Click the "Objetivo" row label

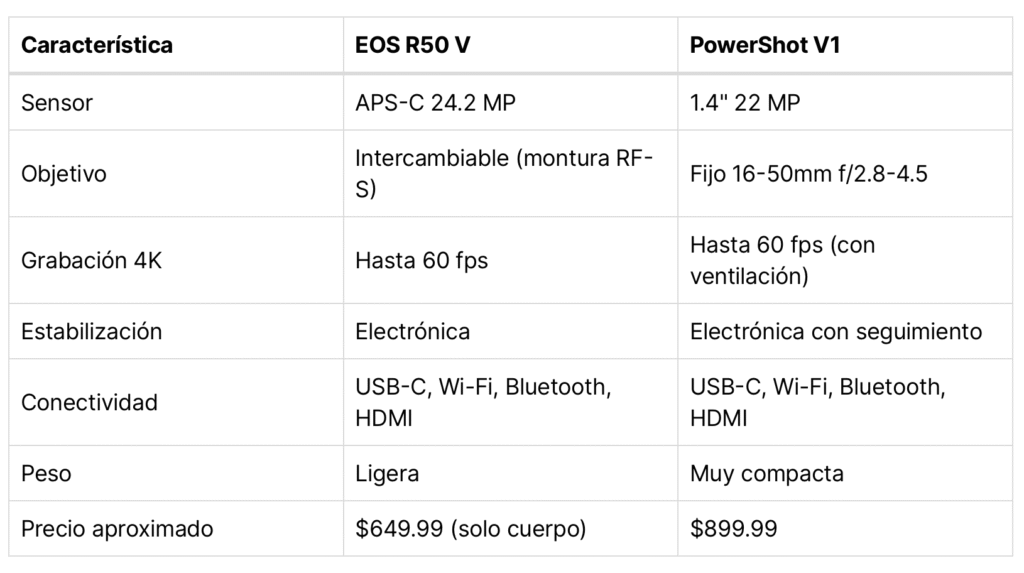(64, 174)
